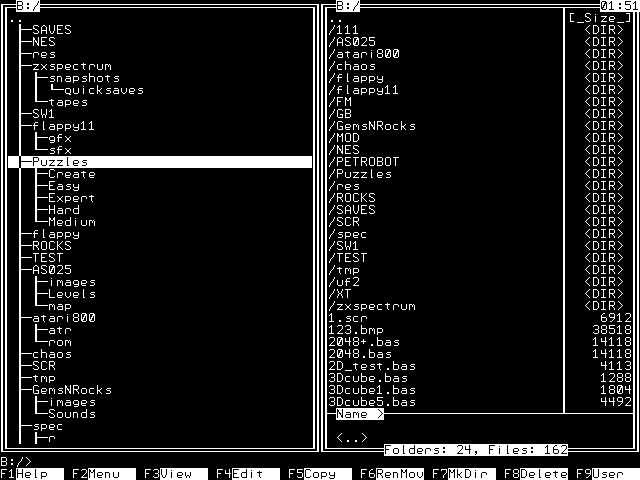Create folder with F7 MkDir
The width and height of the screenshot is (640, 480).
tap(460, 474)
